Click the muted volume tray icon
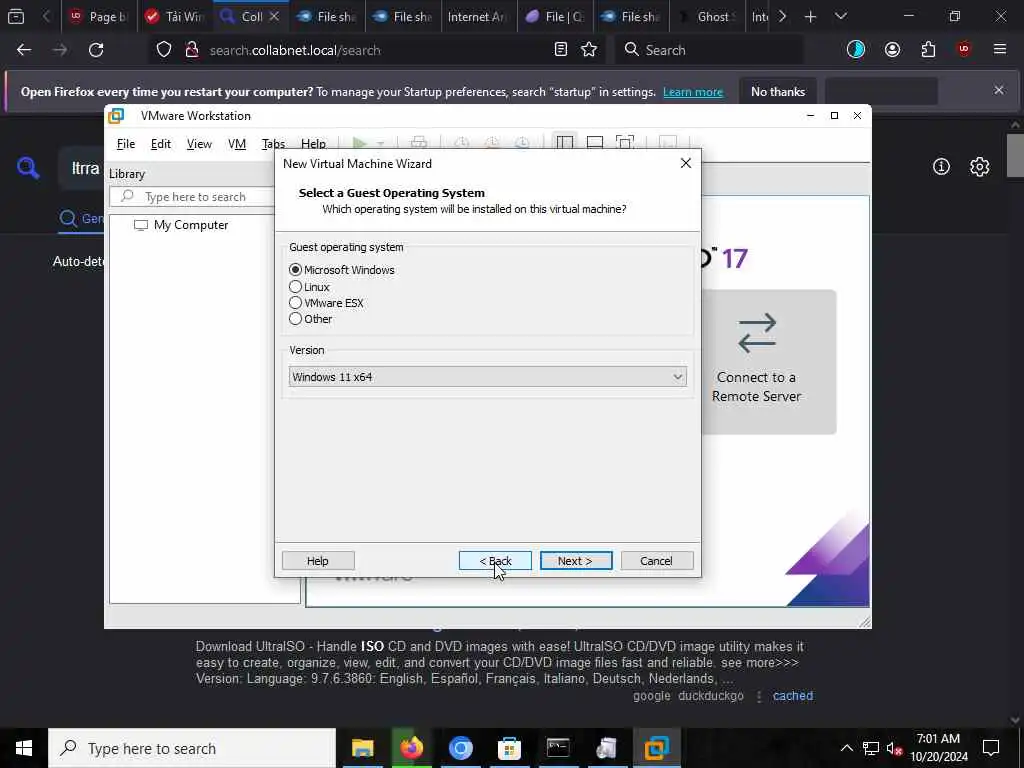Image resolution: width=1024 pixels, height=768 pixels. [x=894, y=748]
